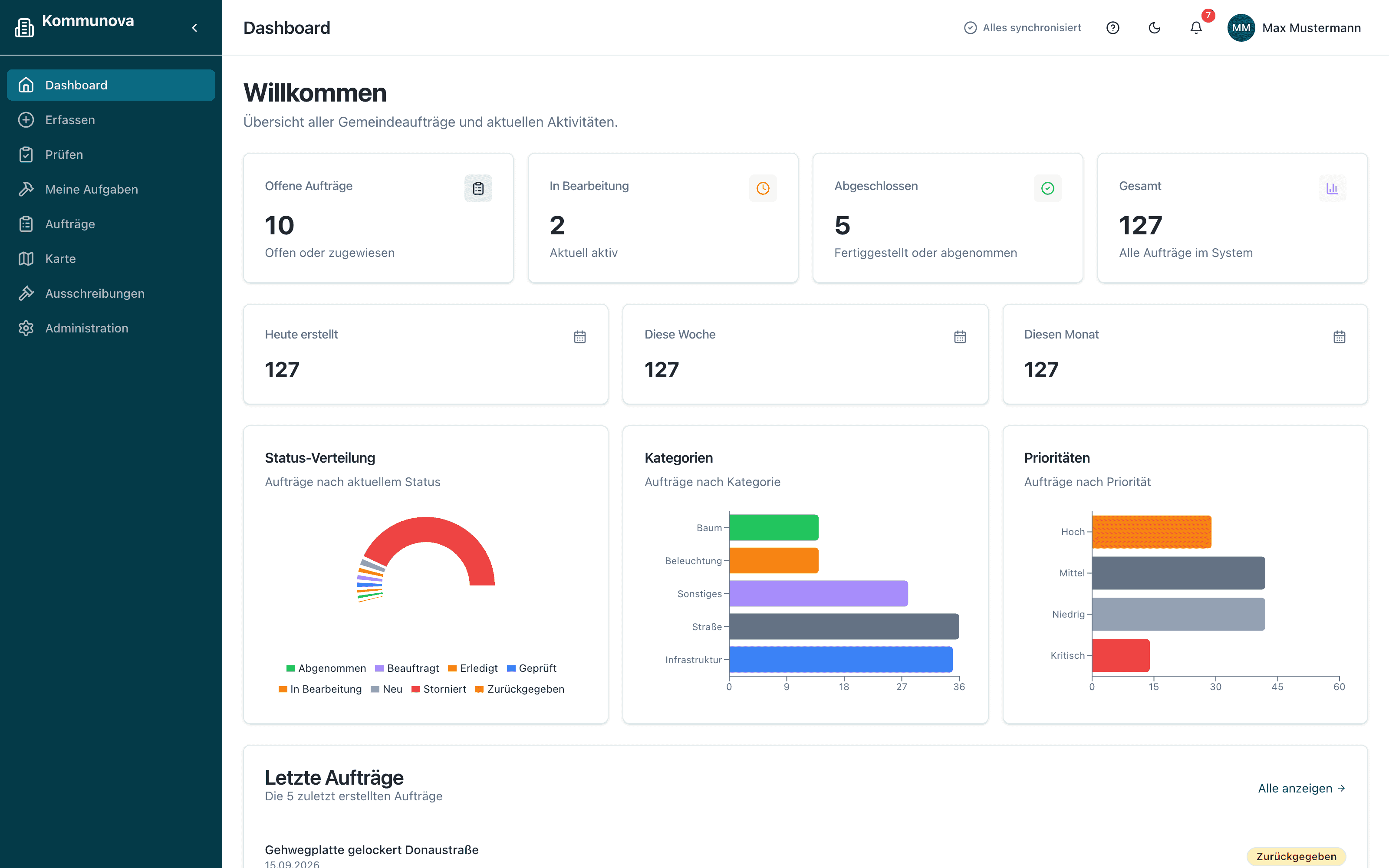Open the Karte map view
Viewport: 1389px width, 868px height.
(111, 258)
